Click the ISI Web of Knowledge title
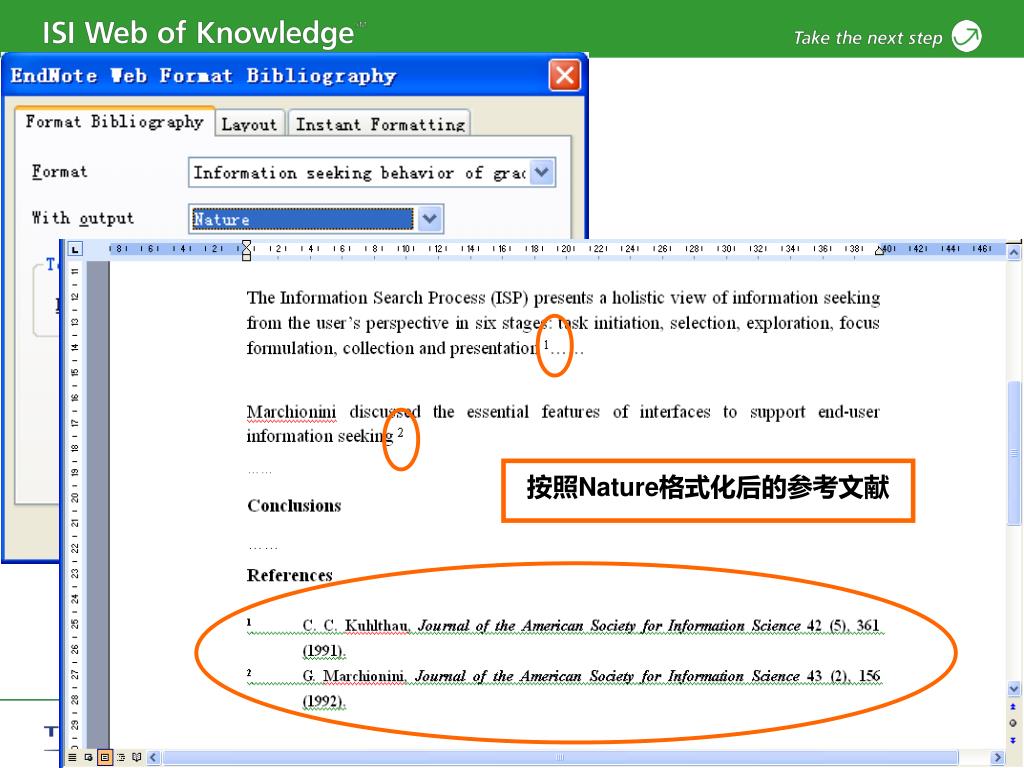This screenshot has height=768, width=1024. (x=198, y=32)
